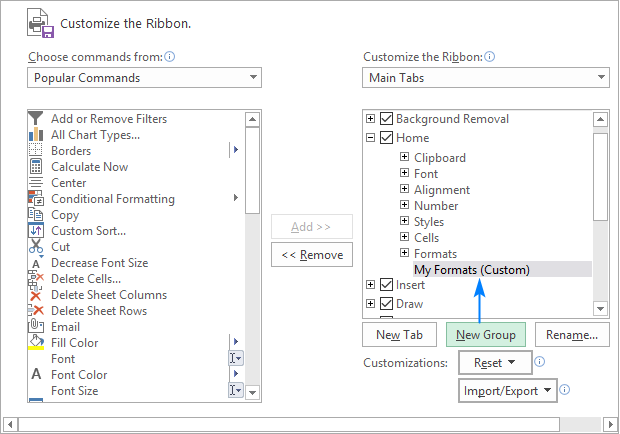The image size is (620, 434).
Task: Select the Delete Sheet Columns icon
Action: coord(36,295)
